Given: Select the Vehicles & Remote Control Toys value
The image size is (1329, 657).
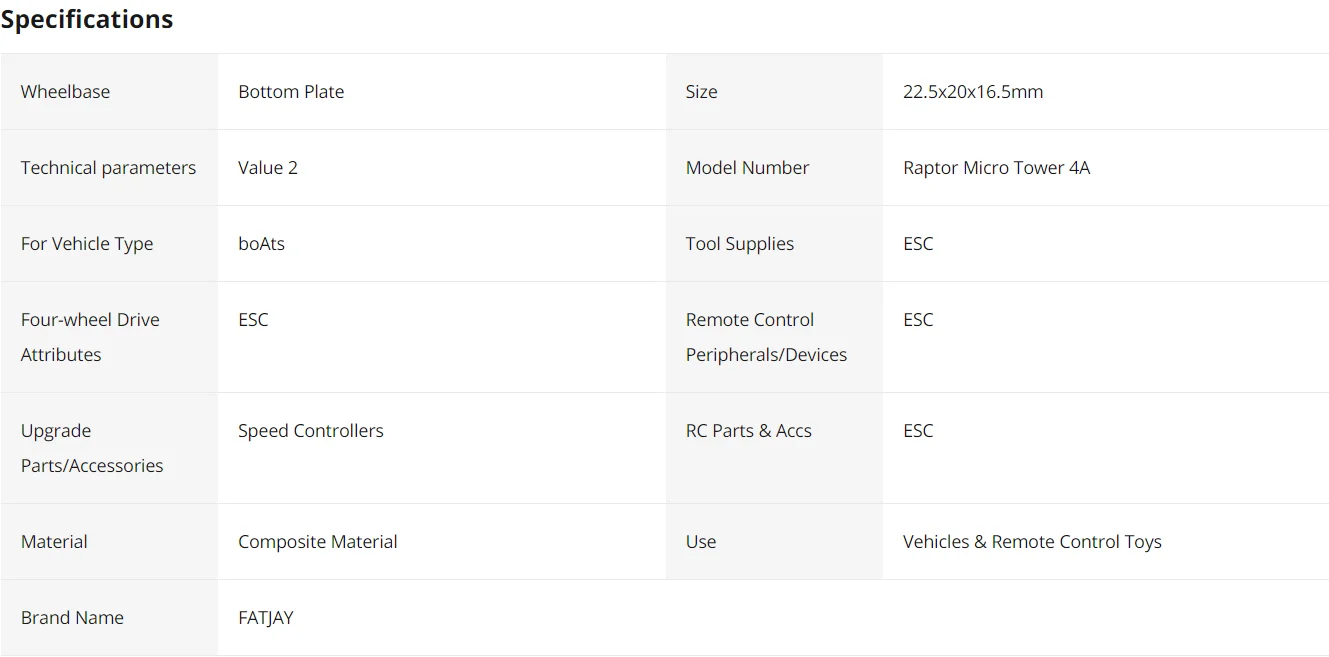Looking at the screenshot, I should [1032, 542].
